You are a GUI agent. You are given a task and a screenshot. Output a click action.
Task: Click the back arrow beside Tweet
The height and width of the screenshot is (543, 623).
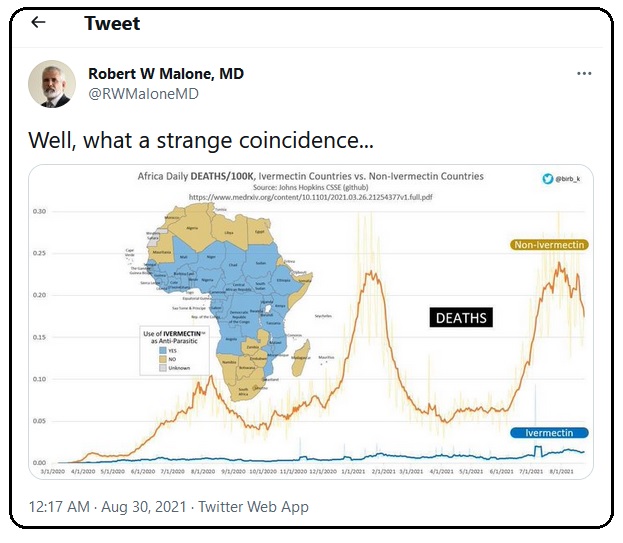click(38, 22)
